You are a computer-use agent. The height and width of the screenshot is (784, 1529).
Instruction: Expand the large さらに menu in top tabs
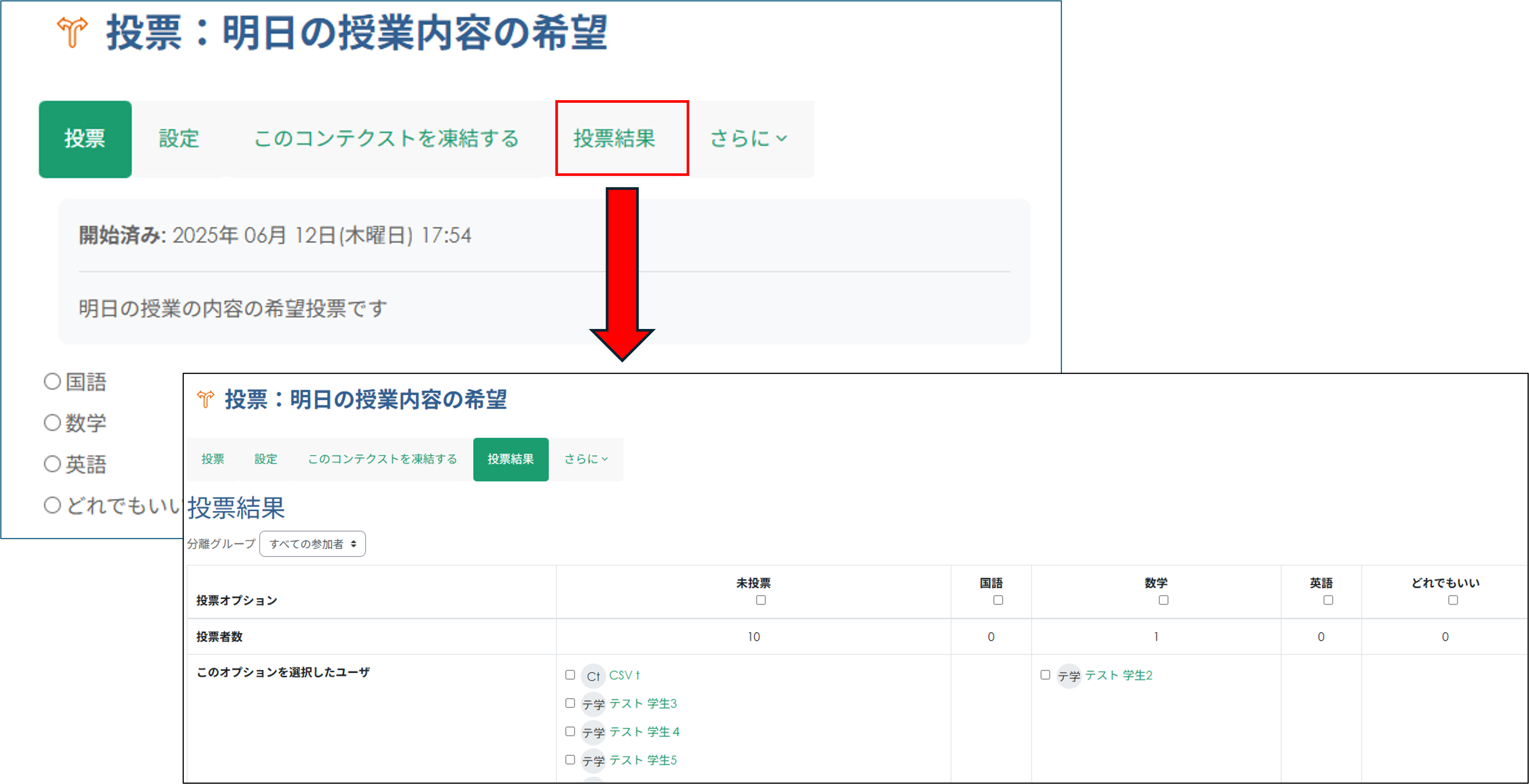click(x=749, y=138)
